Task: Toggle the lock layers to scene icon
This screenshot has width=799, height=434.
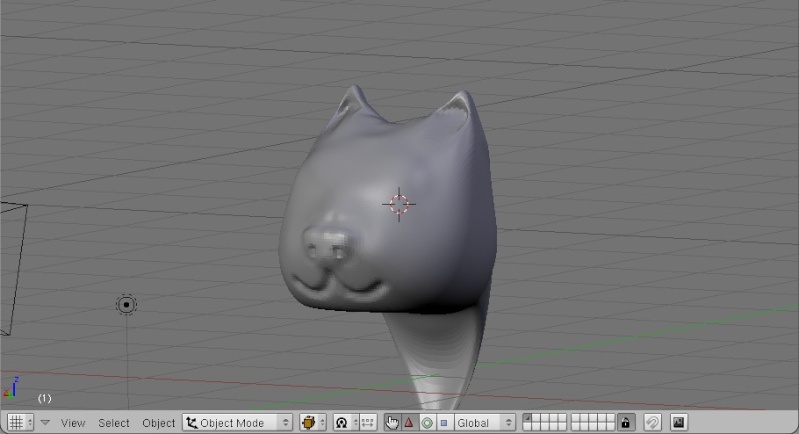Action: (x=625, y=422)
